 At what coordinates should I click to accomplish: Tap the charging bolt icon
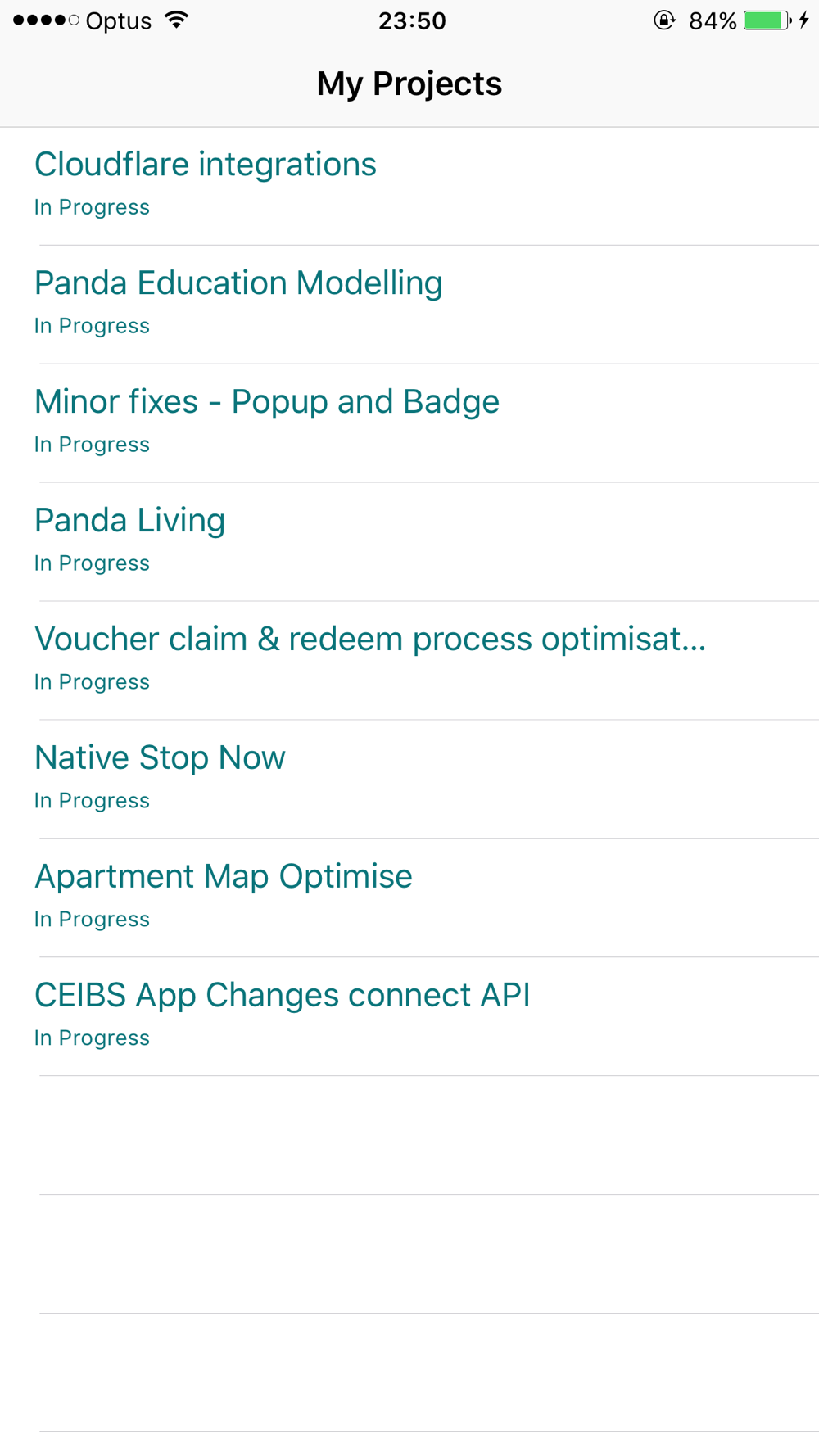[804, 20]
